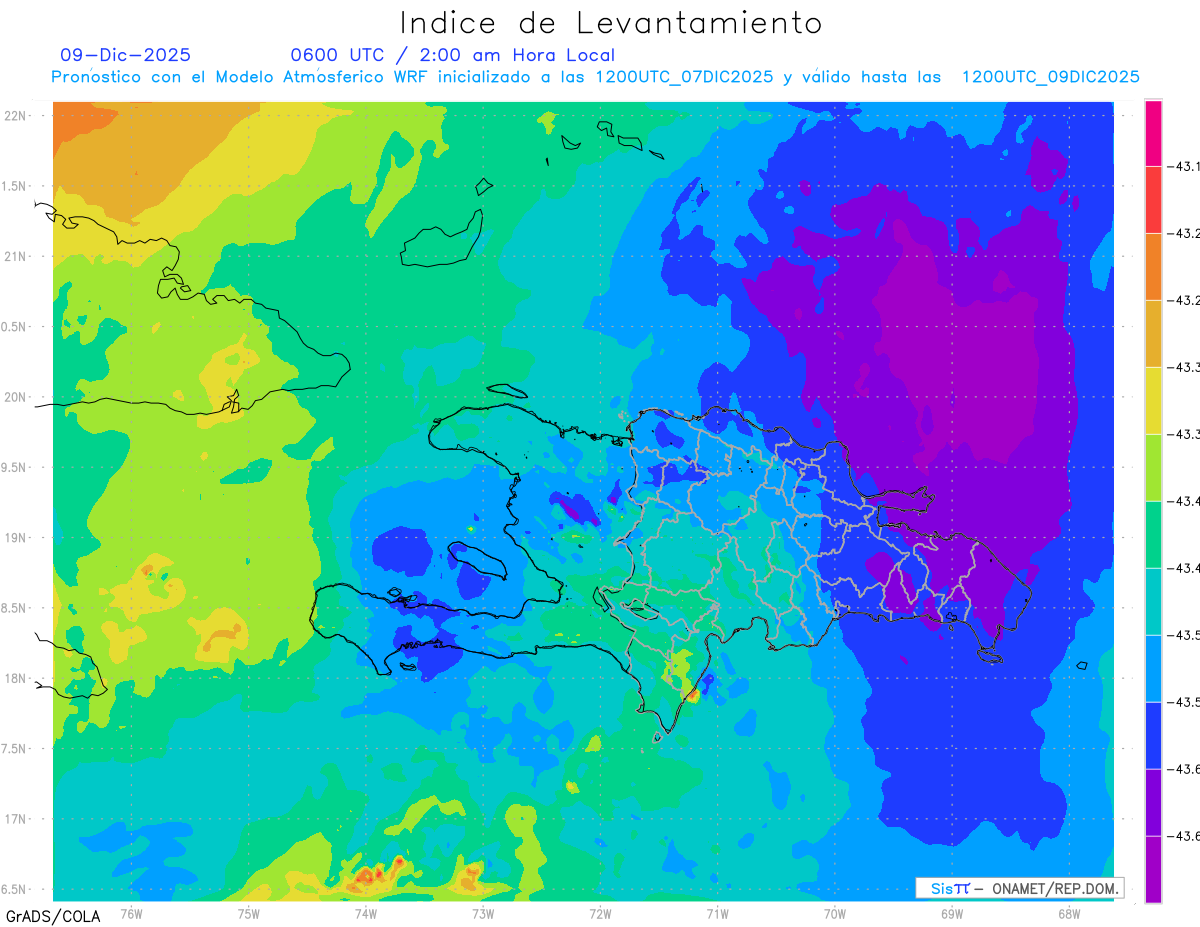
Task: Click the "1.5N" latitude label
Action: (15, 186)
